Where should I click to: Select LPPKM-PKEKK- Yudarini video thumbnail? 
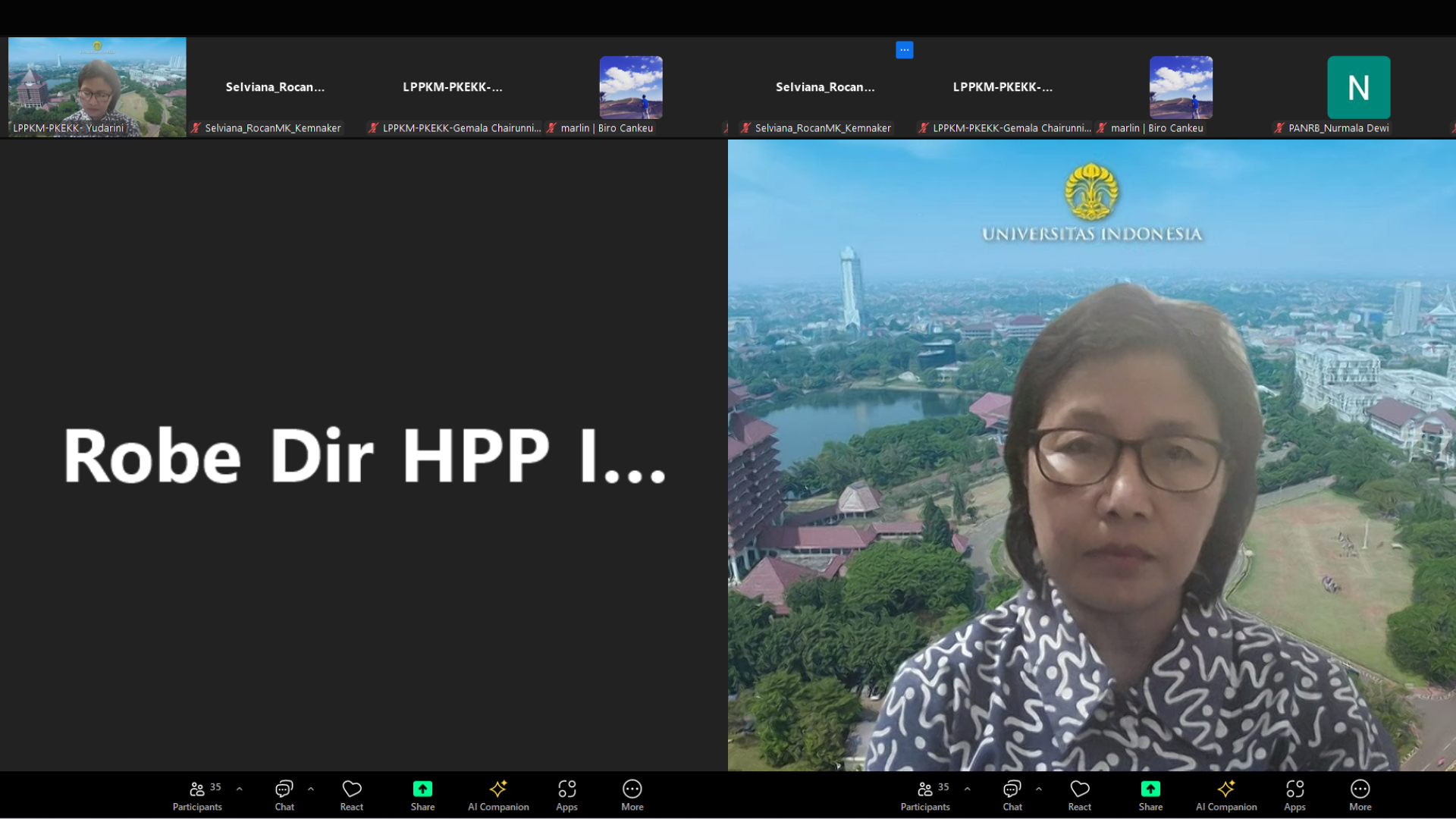coord(97,86)
